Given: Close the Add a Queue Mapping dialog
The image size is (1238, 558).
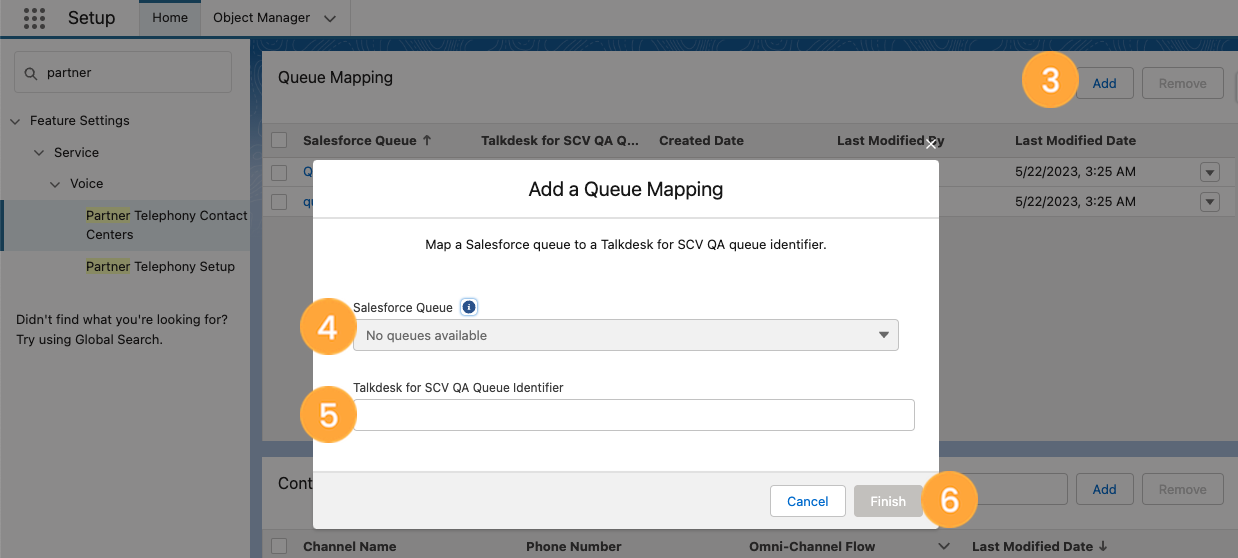Looking at the screenshot, I should 931,145.
